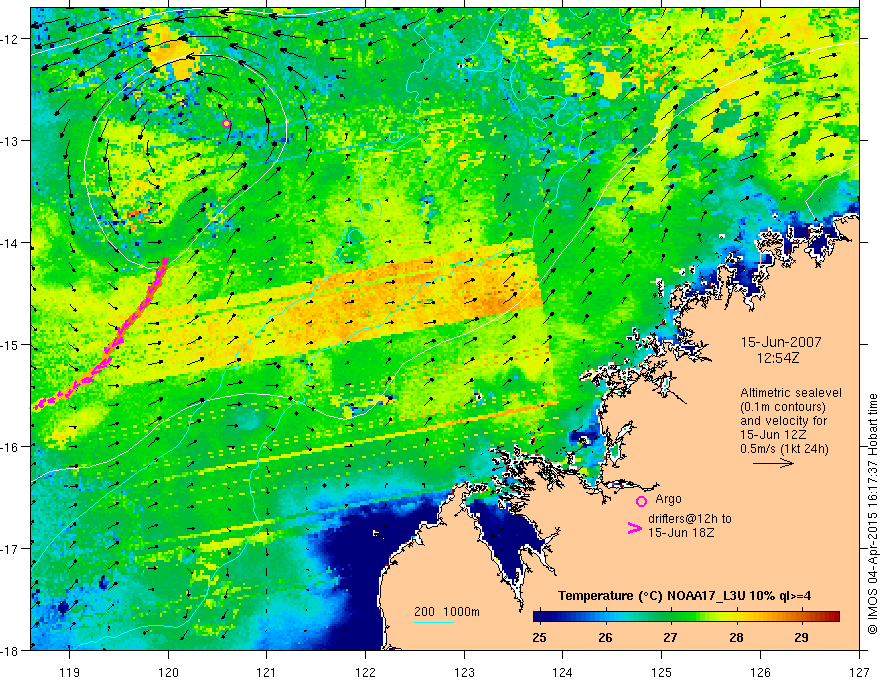Click longitude axis label 121

point(267,672)
